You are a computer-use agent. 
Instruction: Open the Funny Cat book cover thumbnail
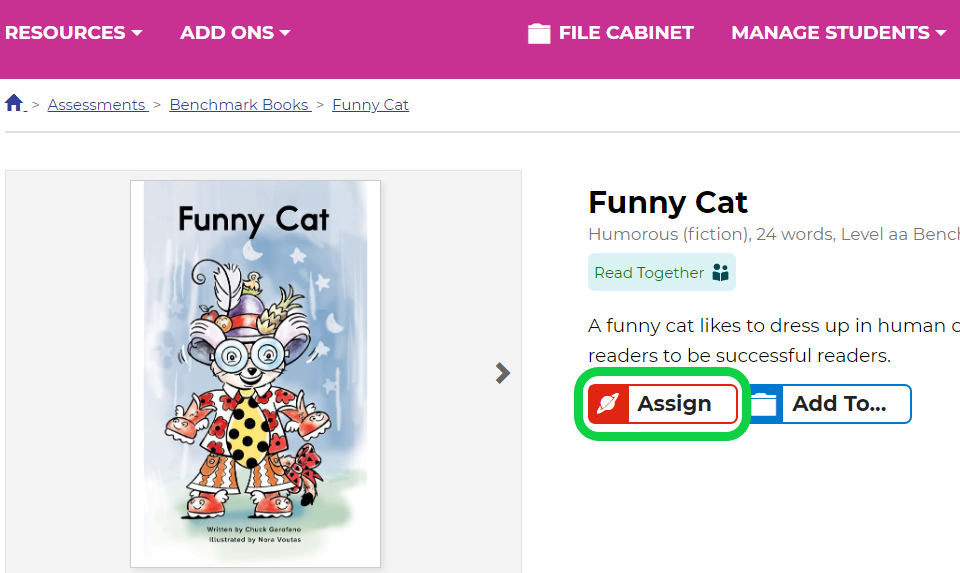(x=255, y=373)
